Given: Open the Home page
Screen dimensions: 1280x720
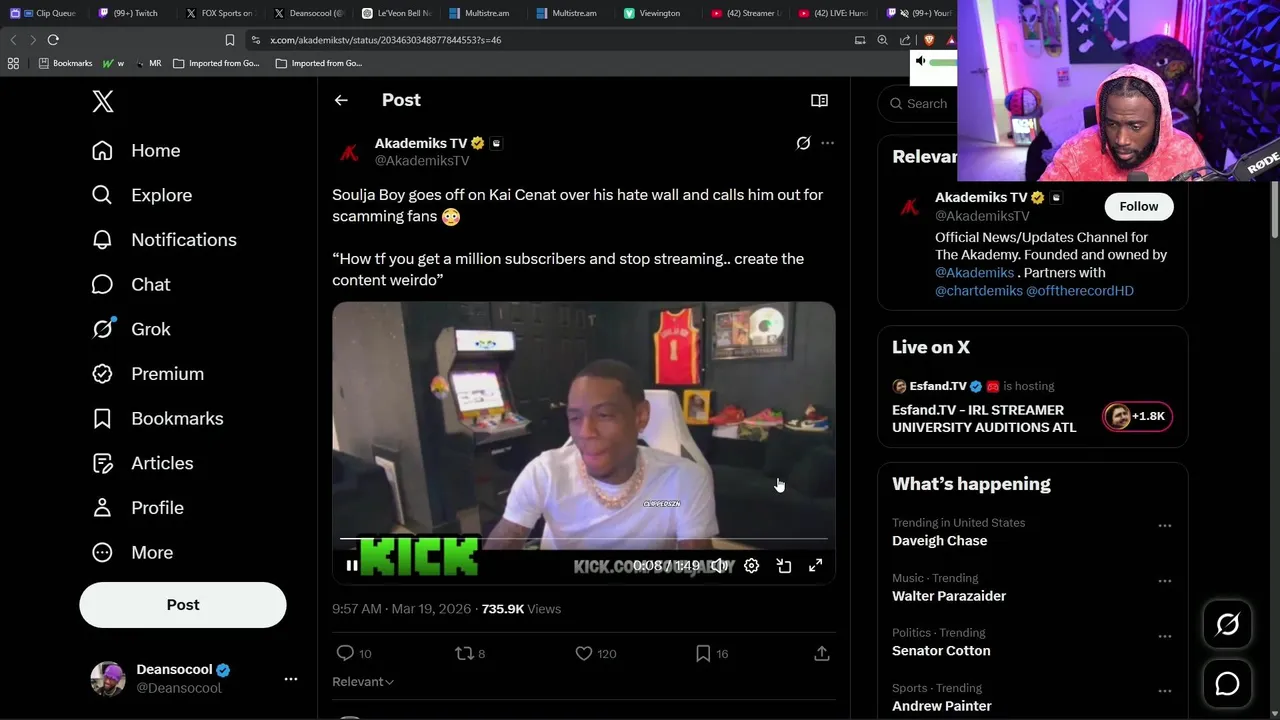Looking at the screenshot, I should (x=136, y=151).
